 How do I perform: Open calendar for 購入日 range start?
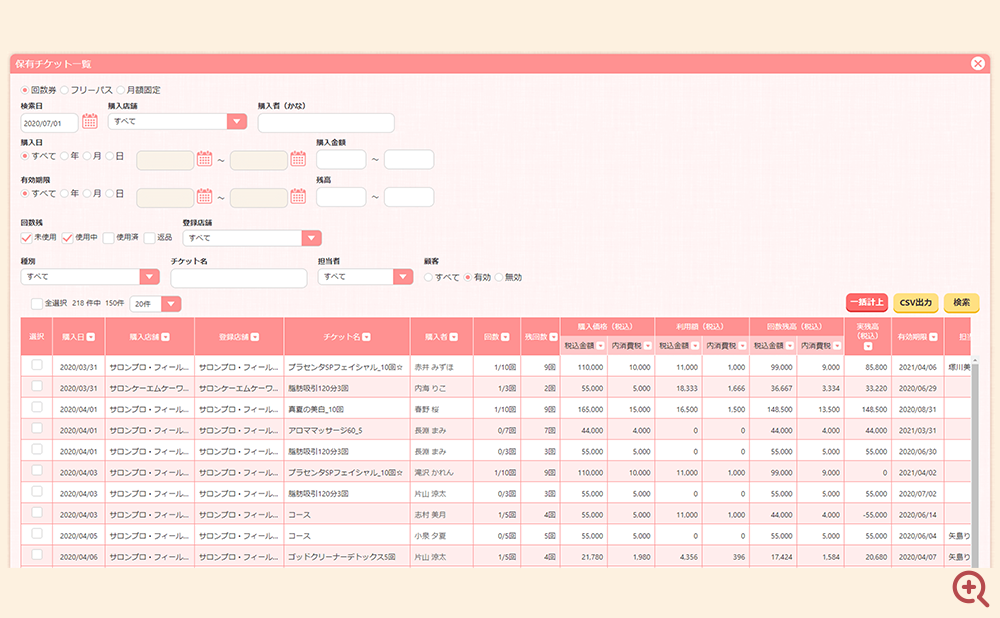point(204,159)
